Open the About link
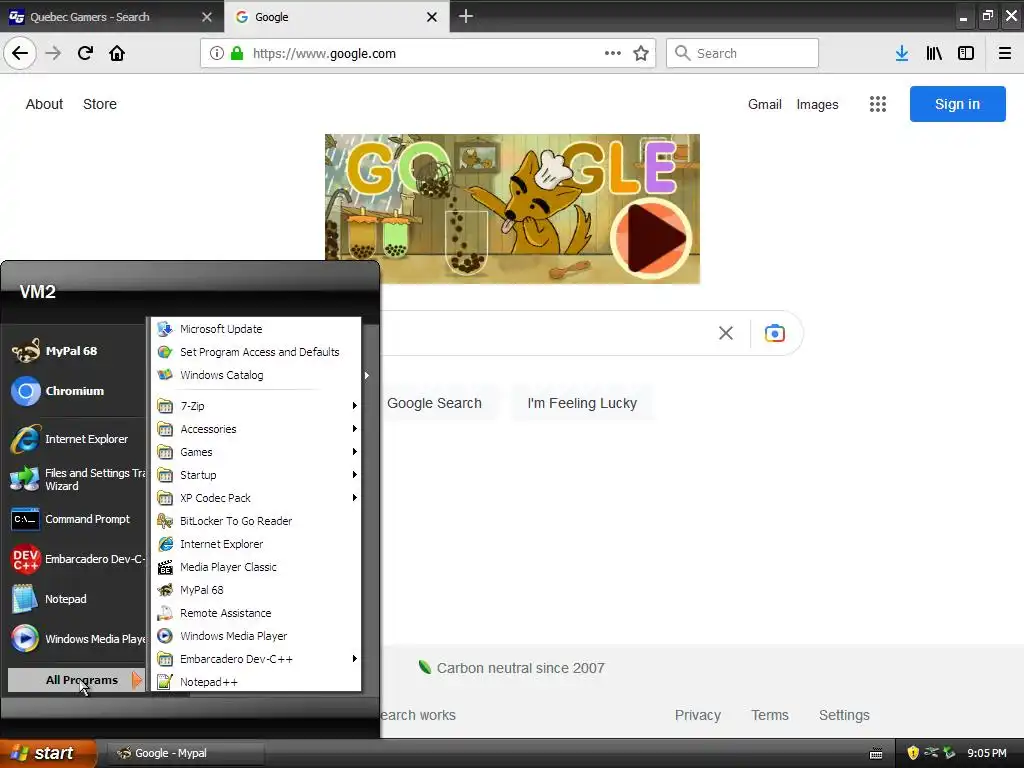The width and height of the screenshot is (1024, 768). (x=44, y=104)
